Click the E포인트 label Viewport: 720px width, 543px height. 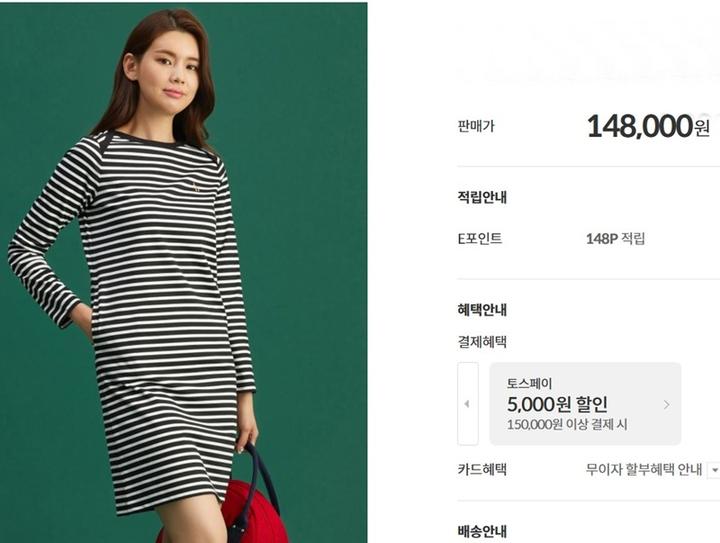[x=479, y=239]
